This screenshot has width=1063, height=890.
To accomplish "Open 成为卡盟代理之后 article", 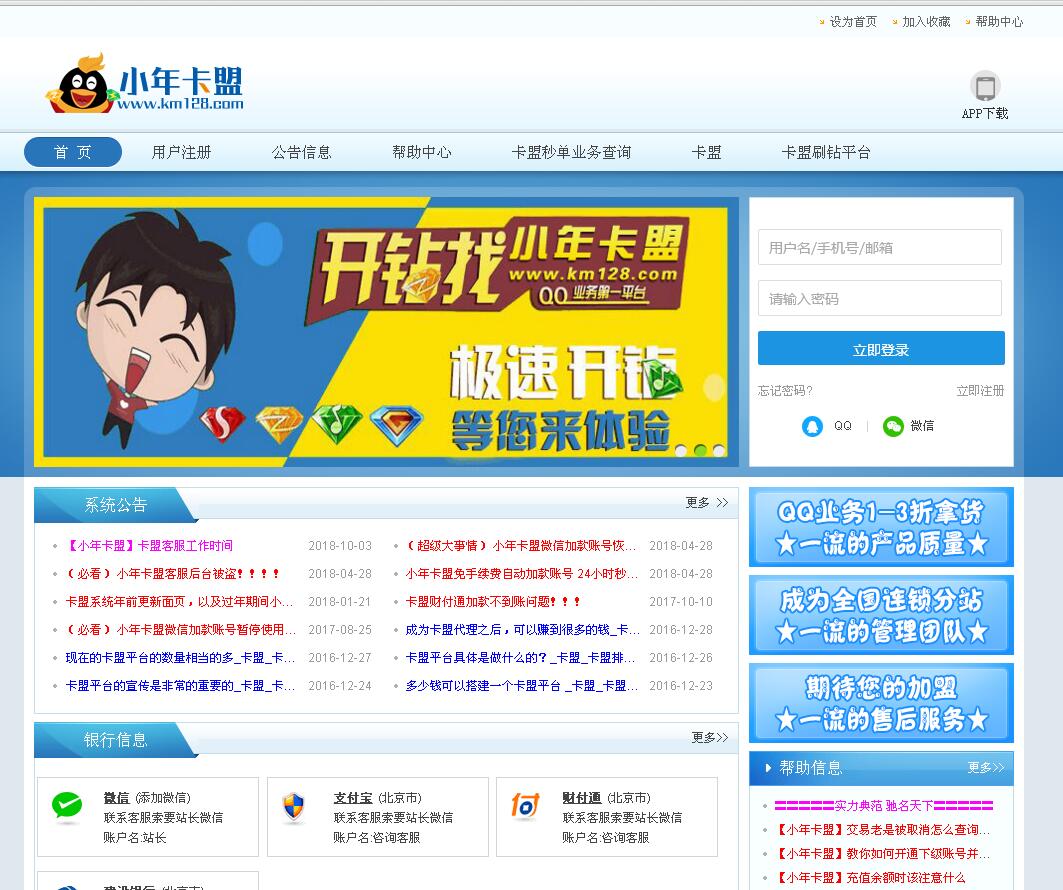I will [523, 630].
